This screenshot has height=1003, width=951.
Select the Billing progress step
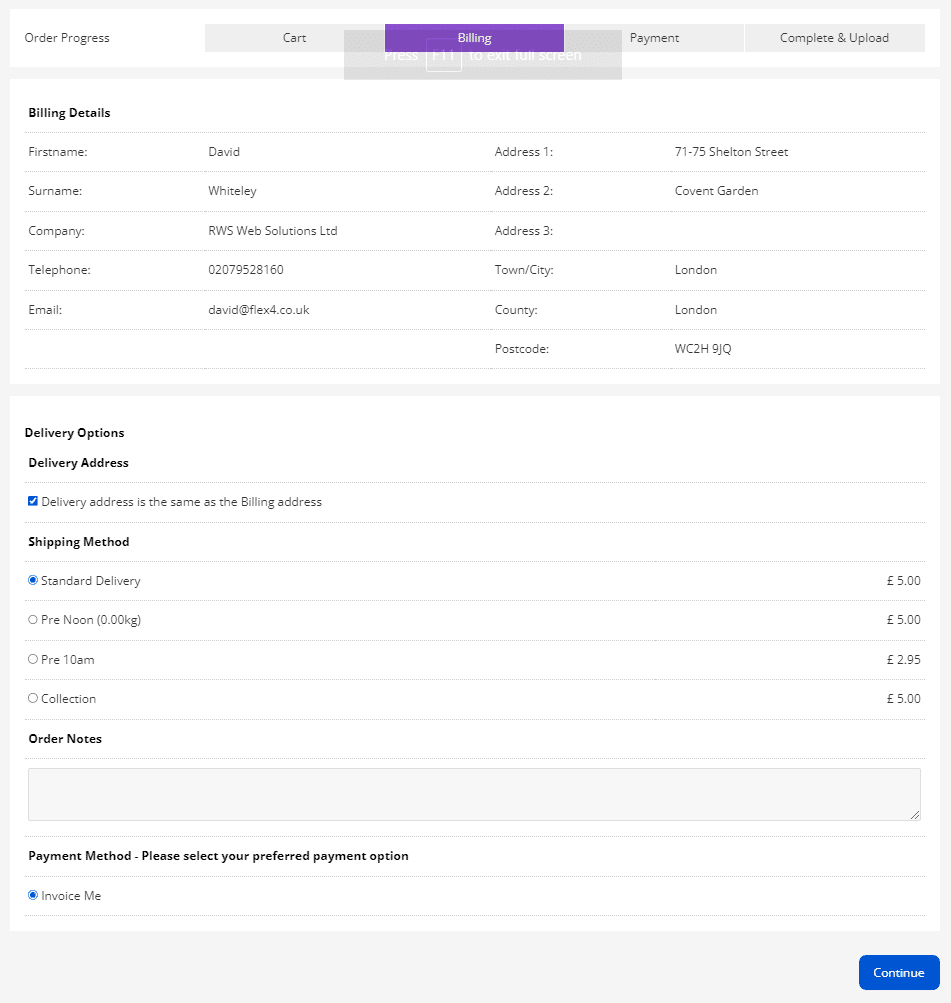(x=475, y=38)
